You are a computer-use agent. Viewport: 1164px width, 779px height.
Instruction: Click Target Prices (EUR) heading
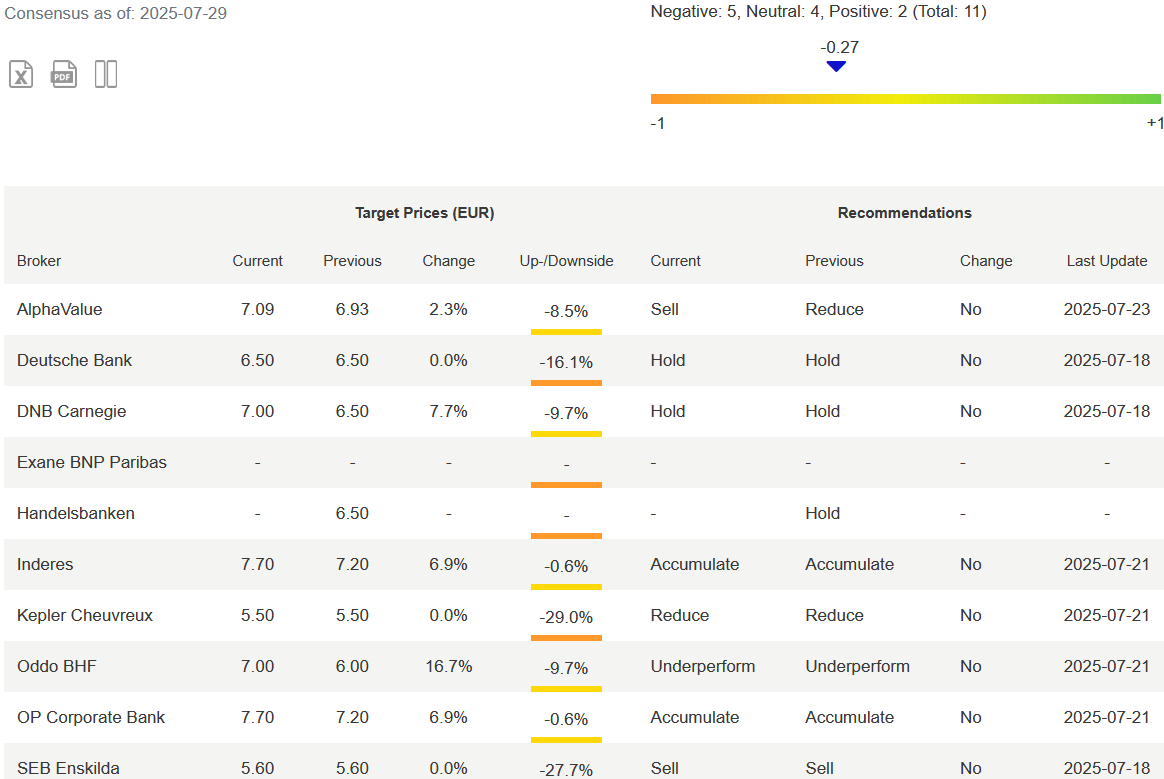coord(425,213)
